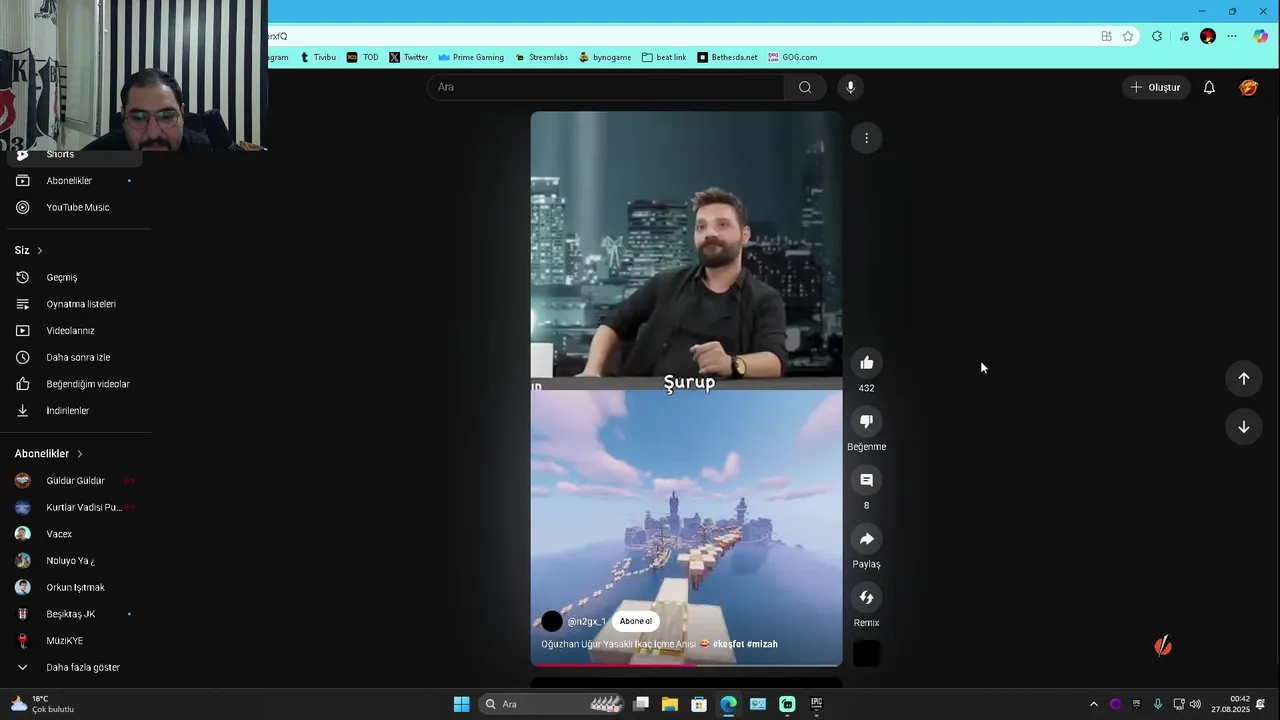Open the Copilot icon in the browser

[1258, 36]
